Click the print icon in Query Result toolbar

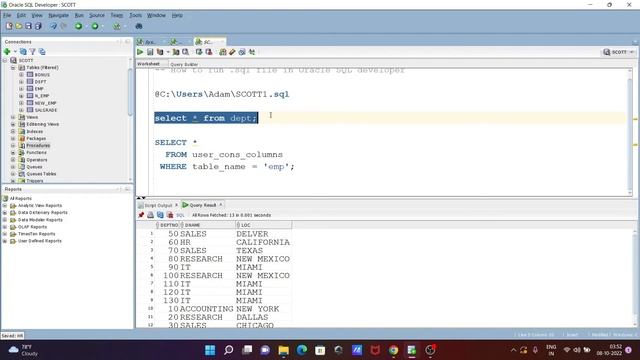(x=151, y=215)
